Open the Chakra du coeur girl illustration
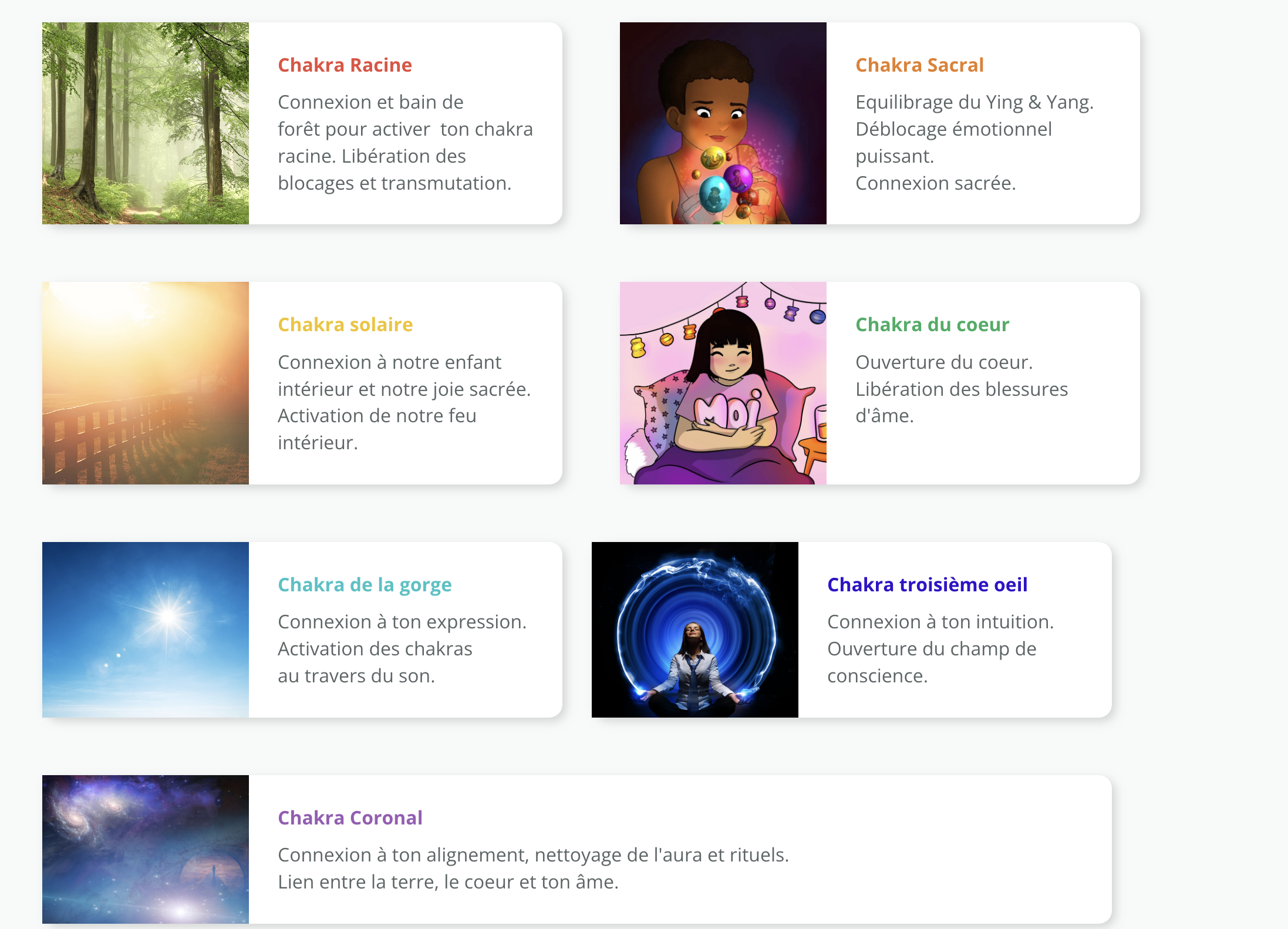This screenshot has height=929, width=1288. point(723,383)
